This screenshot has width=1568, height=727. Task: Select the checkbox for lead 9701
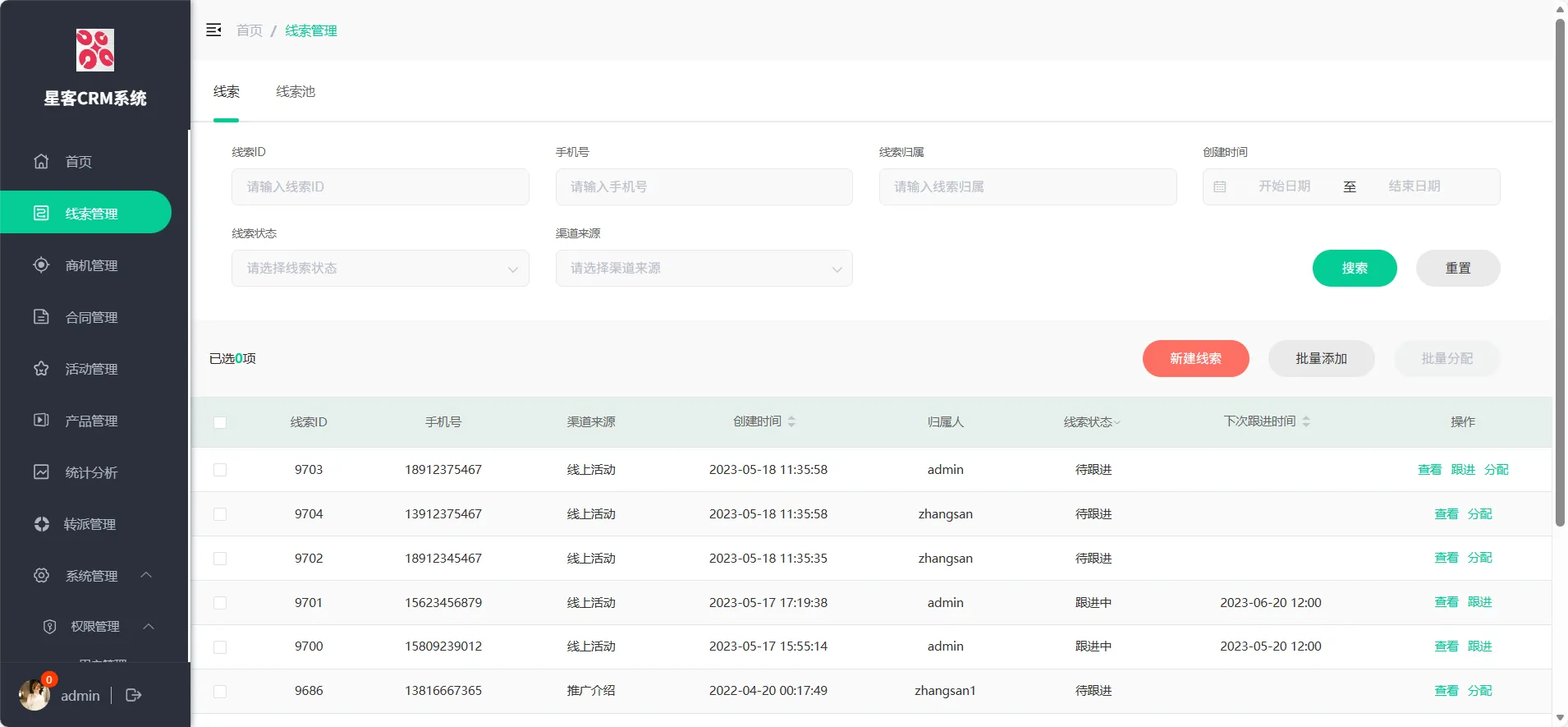pyautogui.click(x=220, y=603)
